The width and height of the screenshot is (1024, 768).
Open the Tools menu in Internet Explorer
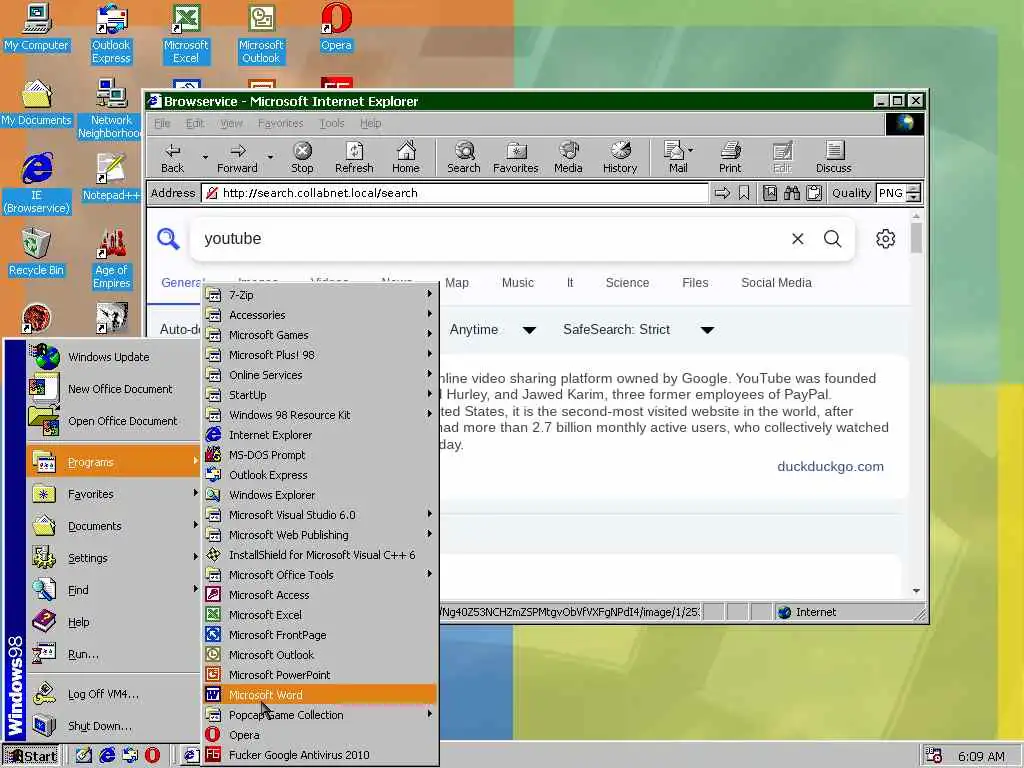[332, 123]
